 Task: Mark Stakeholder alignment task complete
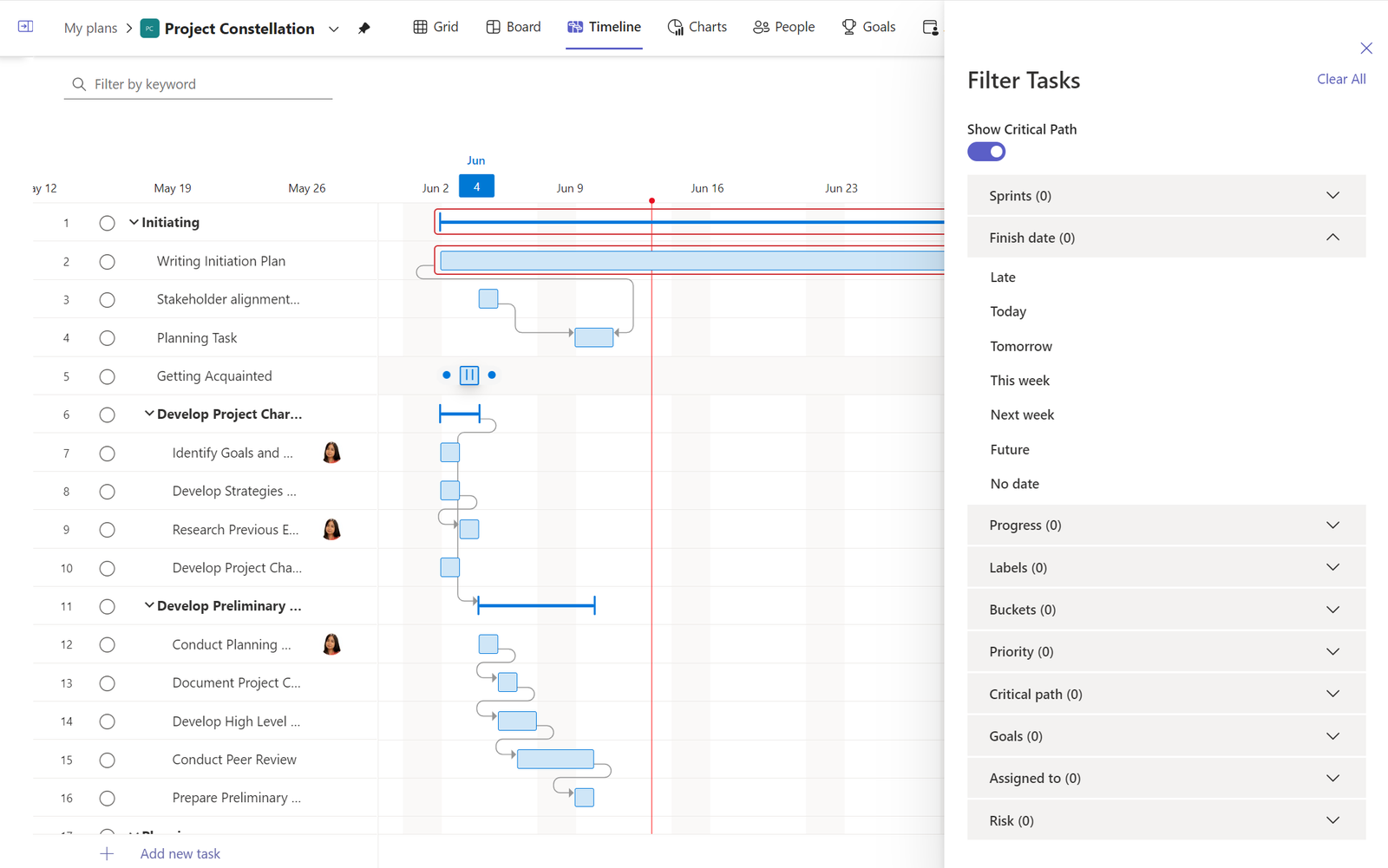point(107,300)
